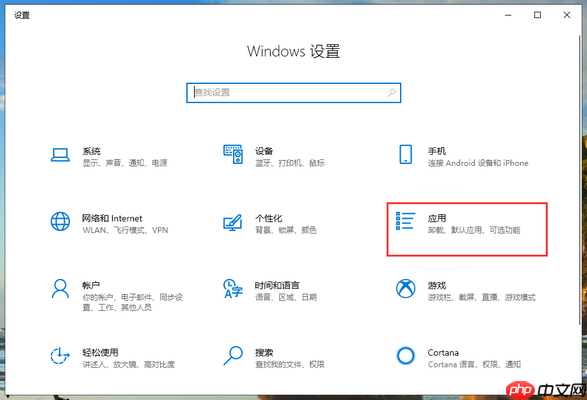
Task: Click the 帐户 heading
Action: click(x=91, y=285)
